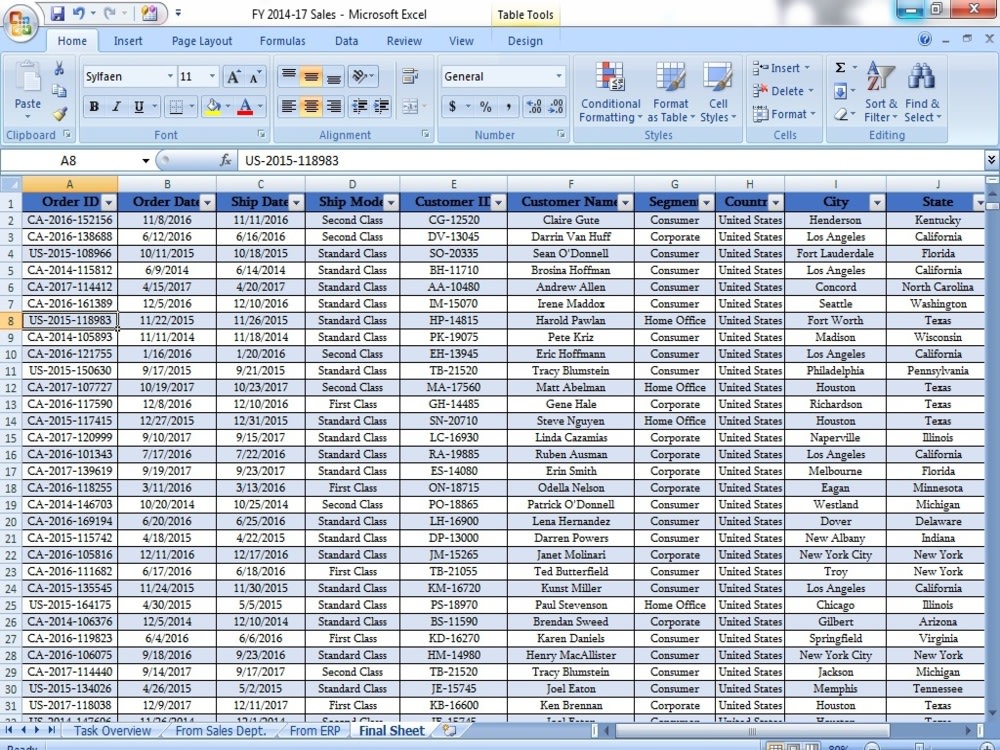Decrease decimal places
The height and width of the screenshot is (750, 1000).
tap(557, 107)
